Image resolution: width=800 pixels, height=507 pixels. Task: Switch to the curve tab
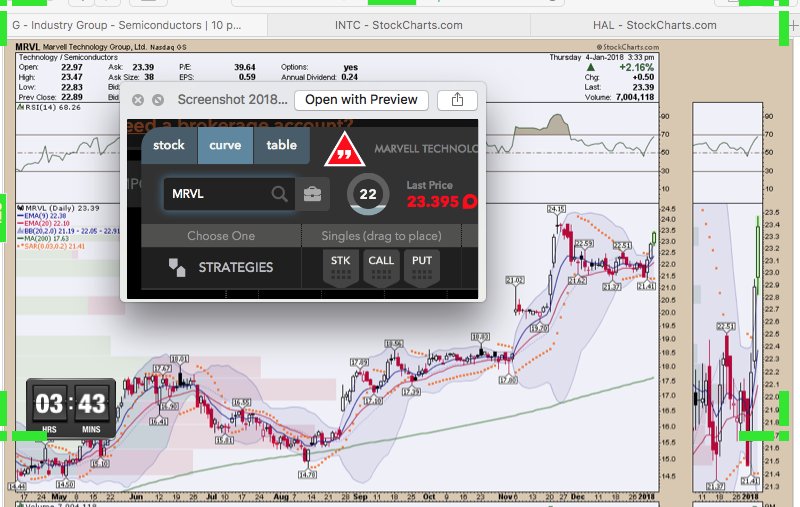pos(225,145)
